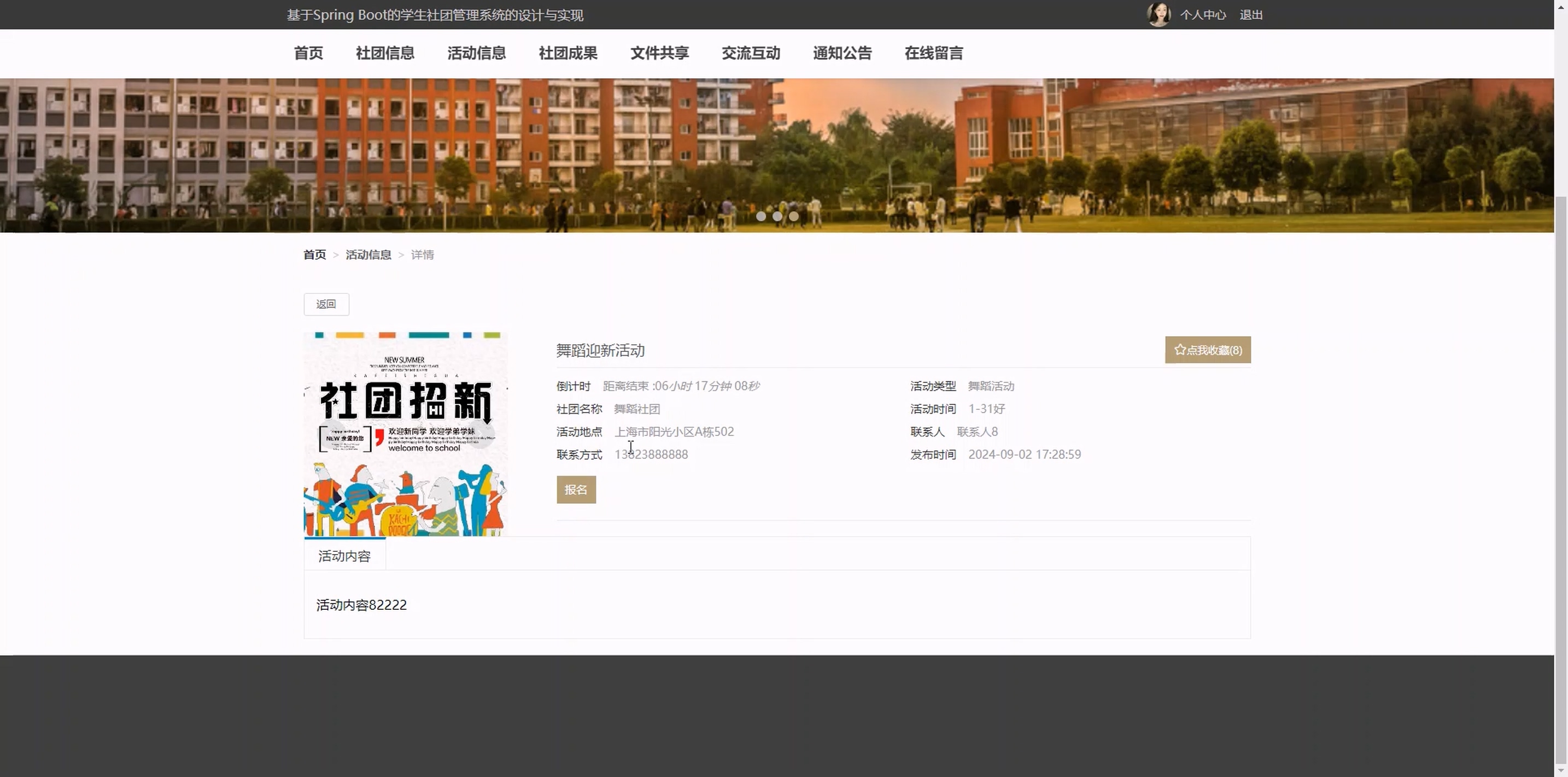This screenshot has height=777, width=1568.
Task: Open the 社团信息 menu item
Action: point(385,53)
